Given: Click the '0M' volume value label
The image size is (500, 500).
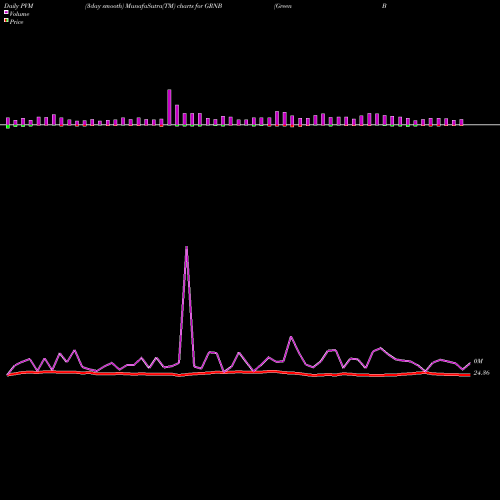Looking at the screenshot, I should pyautogui.click(x=478, y=361).
